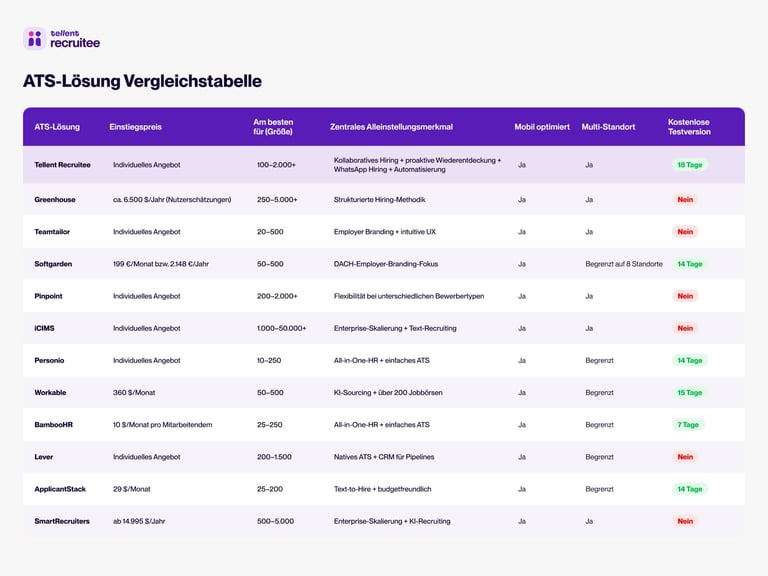Screen dimensions: 768x576
Task: Click 'Zentrales Alleinstellungsmerkmal' column header
Action: coord(391,127)
